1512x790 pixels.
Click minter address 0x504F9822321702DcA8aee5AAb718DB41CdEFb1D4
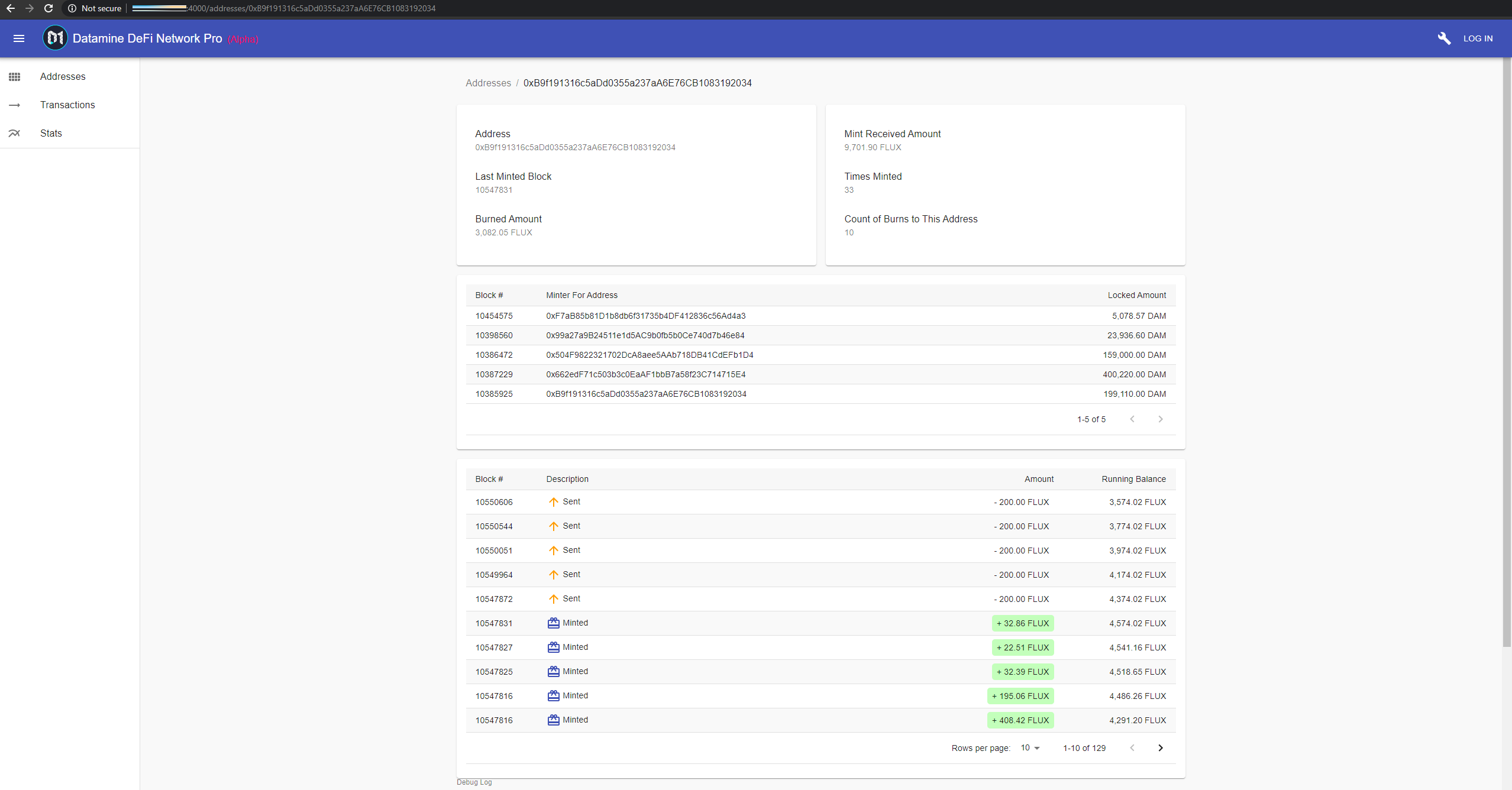click(x=650, y=355)
